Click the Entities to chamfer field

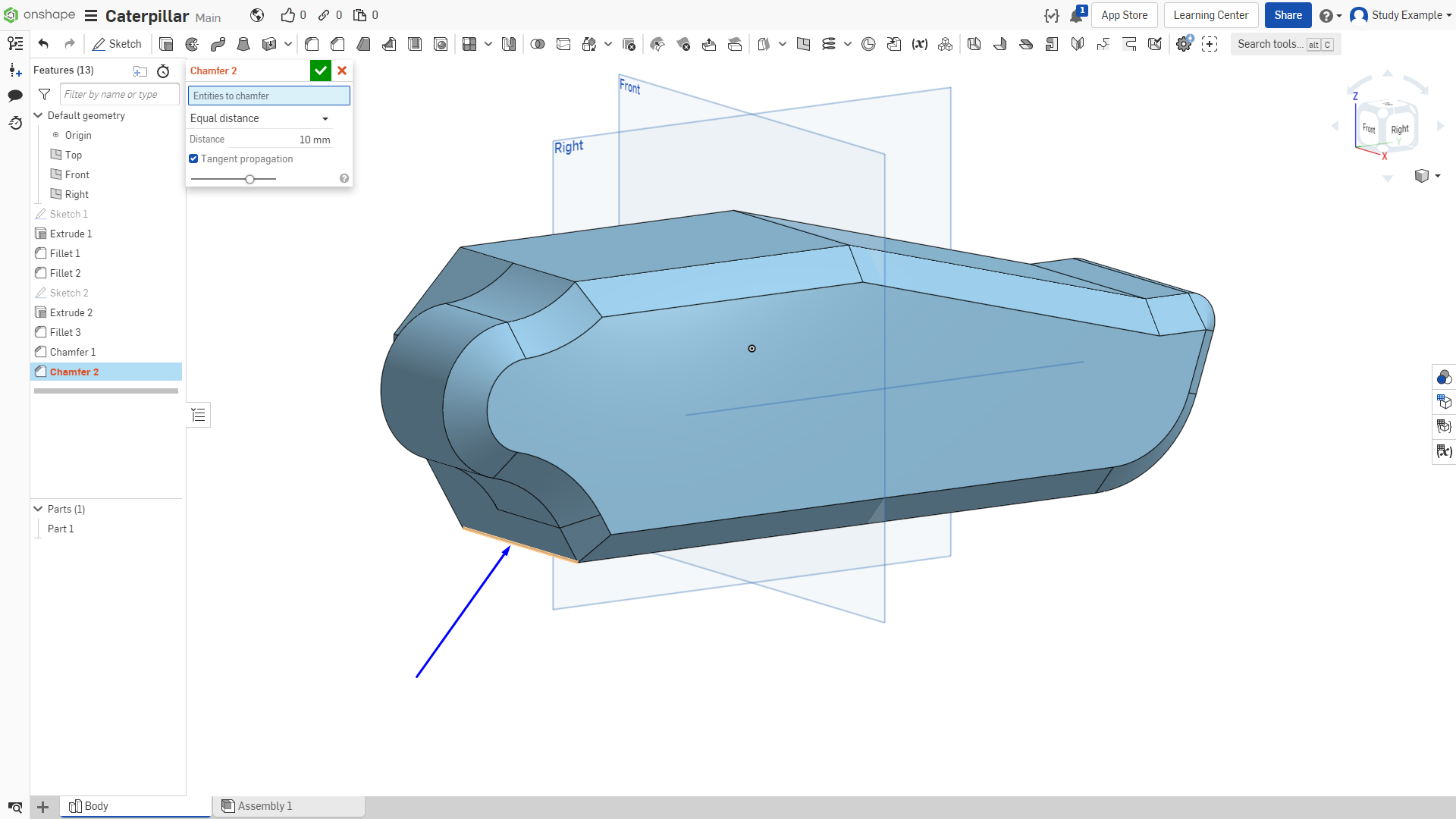tap(269, 96)
